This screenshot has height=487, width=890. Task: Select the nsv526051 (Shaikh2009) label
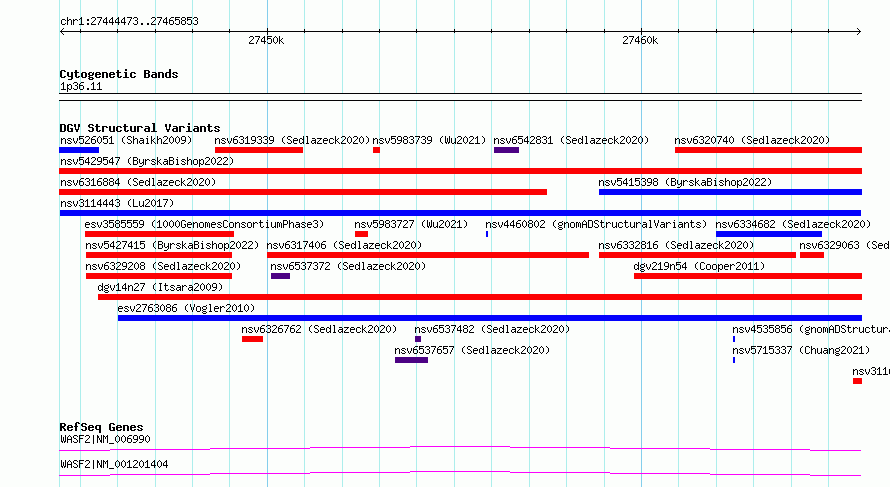tap(126, 140)
